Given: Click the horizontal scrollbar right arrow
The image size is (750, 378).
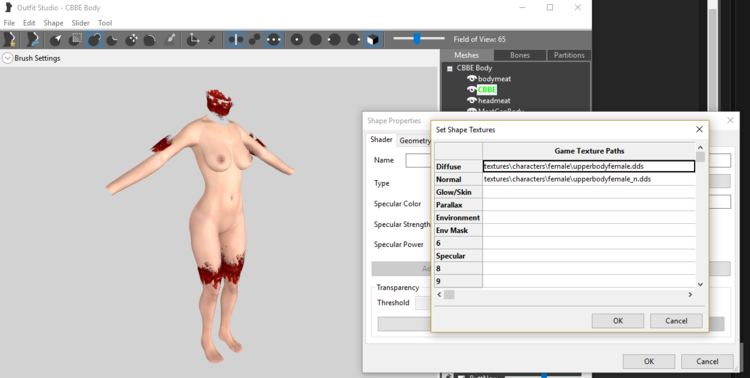Looking at the screenshot, I should (x=690, y=295).
